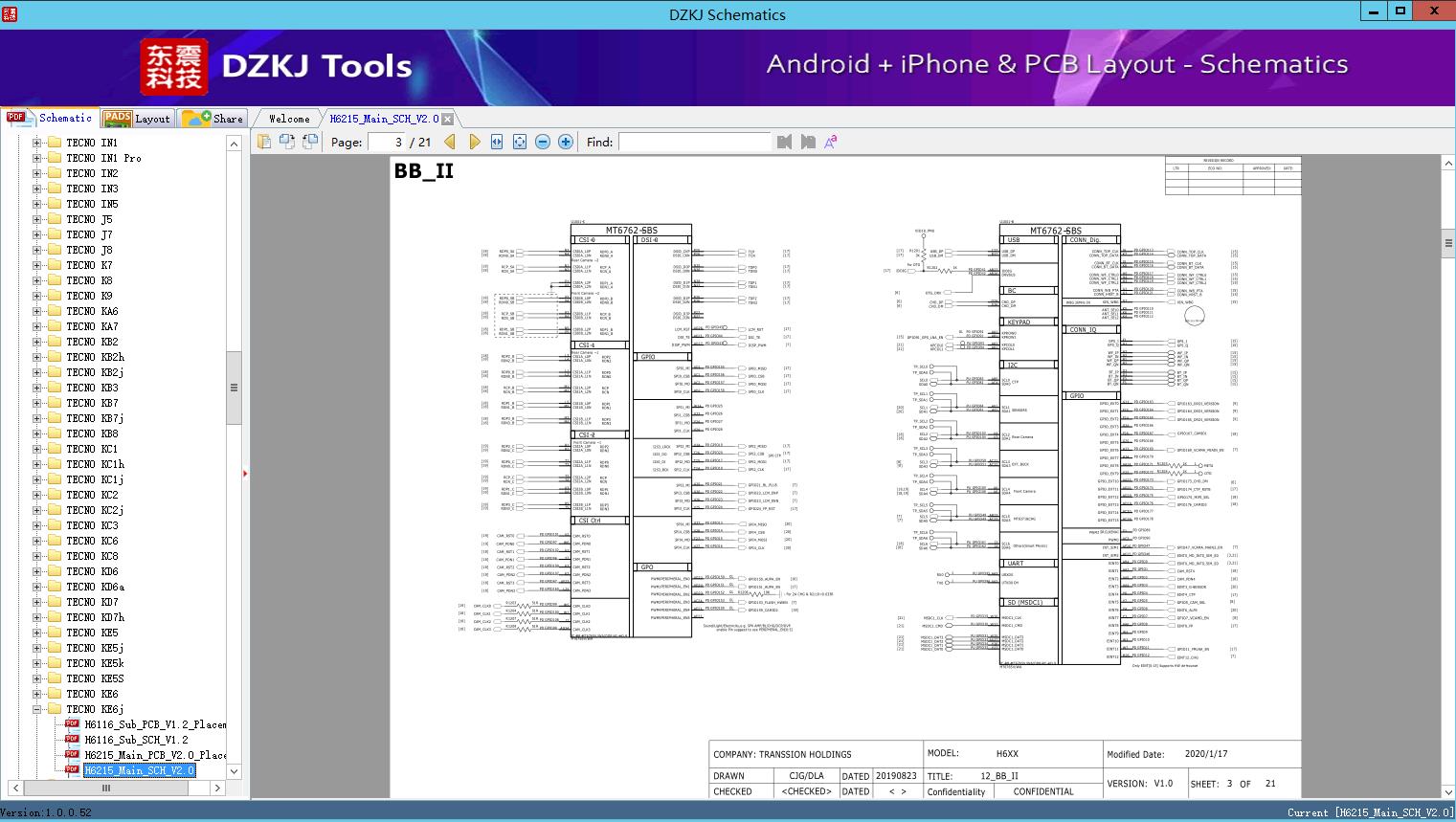1456x822 pixels.
Task: Click TECNO J8 folder icon
Action: [x=55, y=250]
